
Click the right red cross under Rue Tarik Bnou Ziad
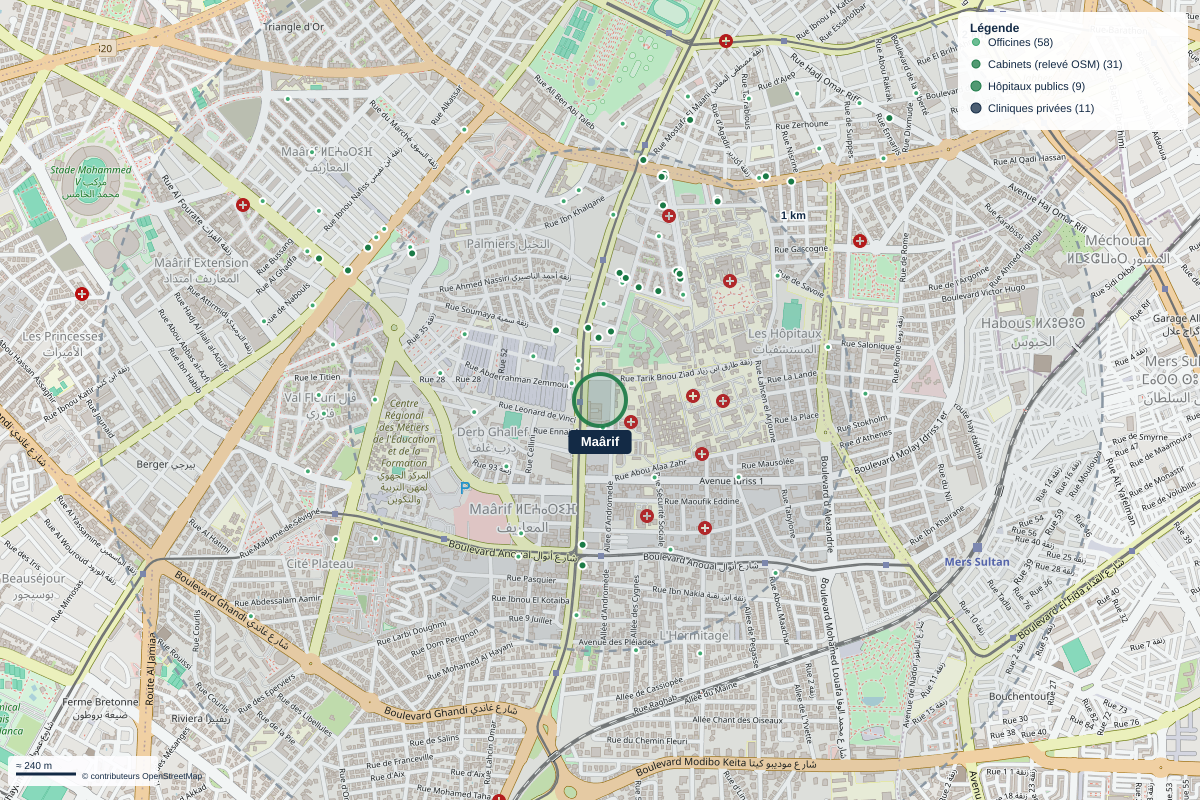[x=723, y=401]
